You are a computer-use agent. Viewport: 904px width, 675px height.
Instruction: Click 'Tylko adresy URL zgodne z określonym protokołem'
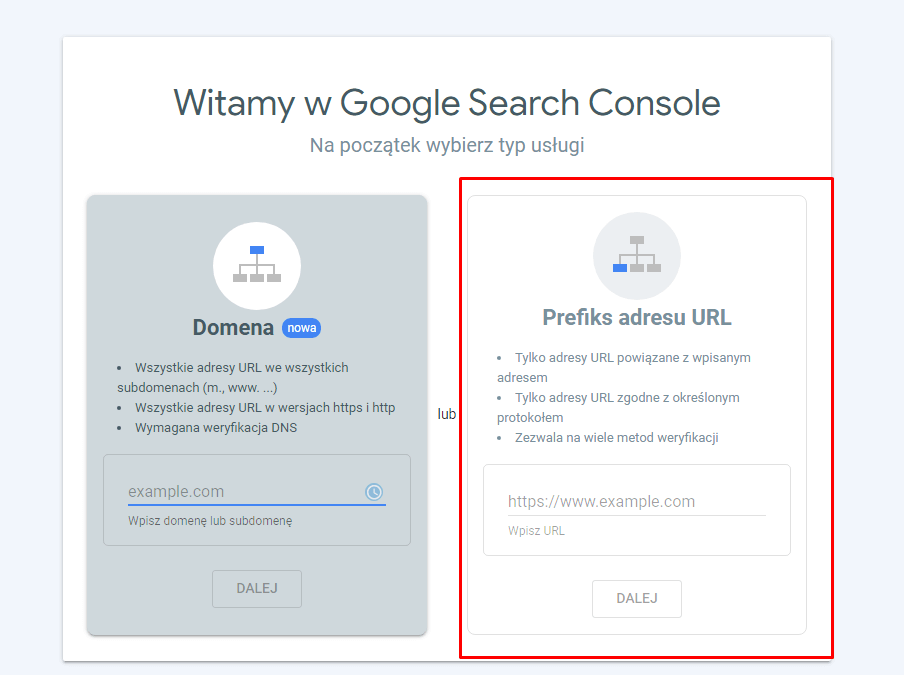pos(618,408)
